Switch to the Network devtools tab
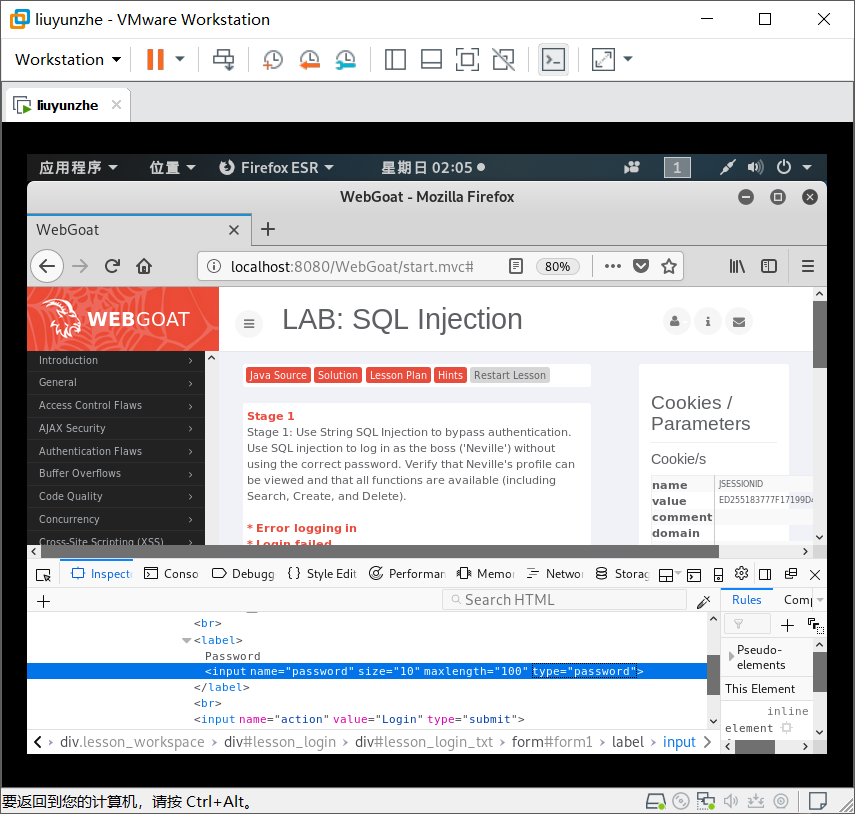This screenshot has width=855, height=814. coord(555,574)
